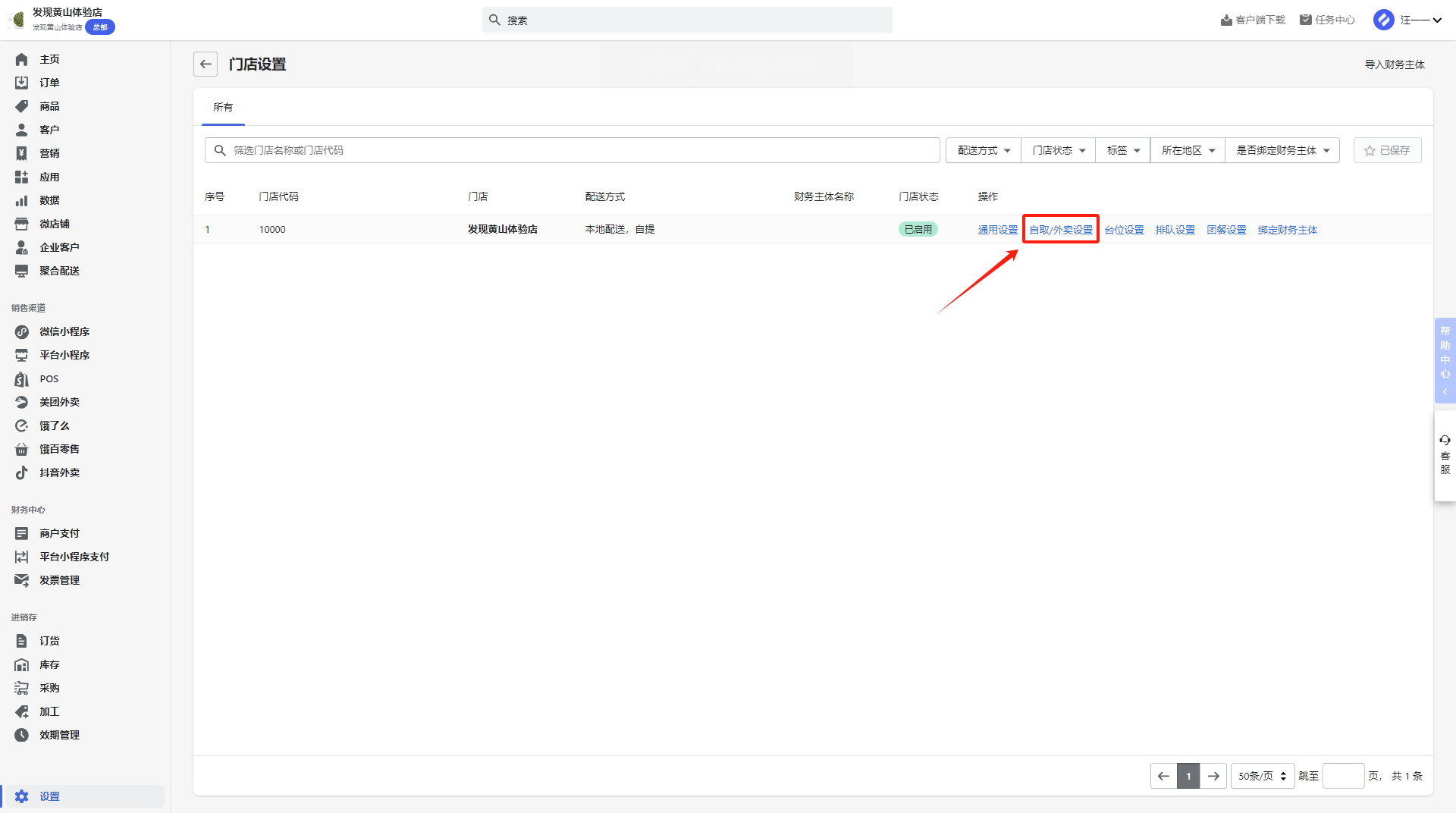
Task: Click the 美团外卖 icon
Action: pos(21,402)
